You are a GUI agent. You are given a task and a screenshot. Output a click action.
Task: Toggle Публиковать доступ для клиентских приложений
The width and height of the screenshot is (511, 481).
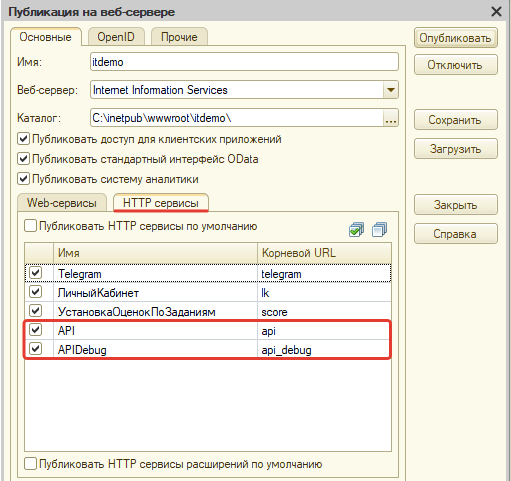pos(23,139)
